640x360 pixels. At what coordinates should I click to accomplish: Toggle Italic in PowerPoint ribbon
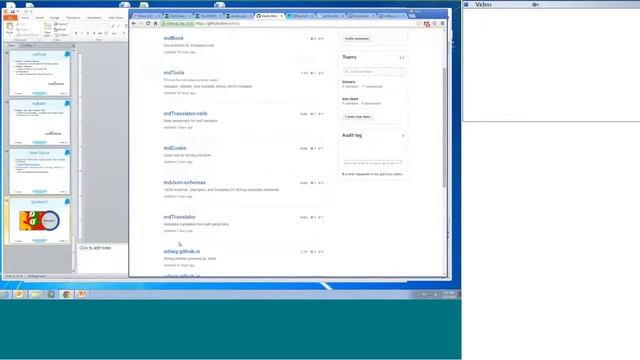82,33
